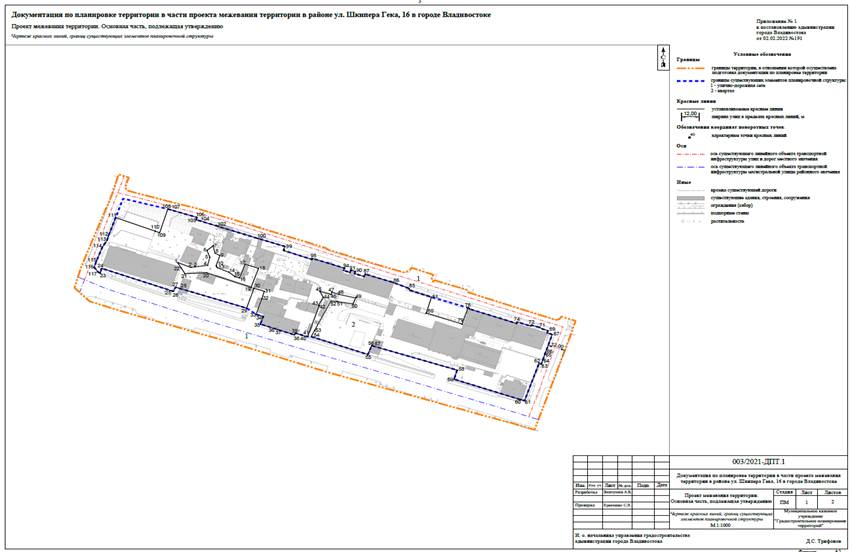
Task: Click the 'Листов' column header in title block
Action: click(x=832, y=492)
